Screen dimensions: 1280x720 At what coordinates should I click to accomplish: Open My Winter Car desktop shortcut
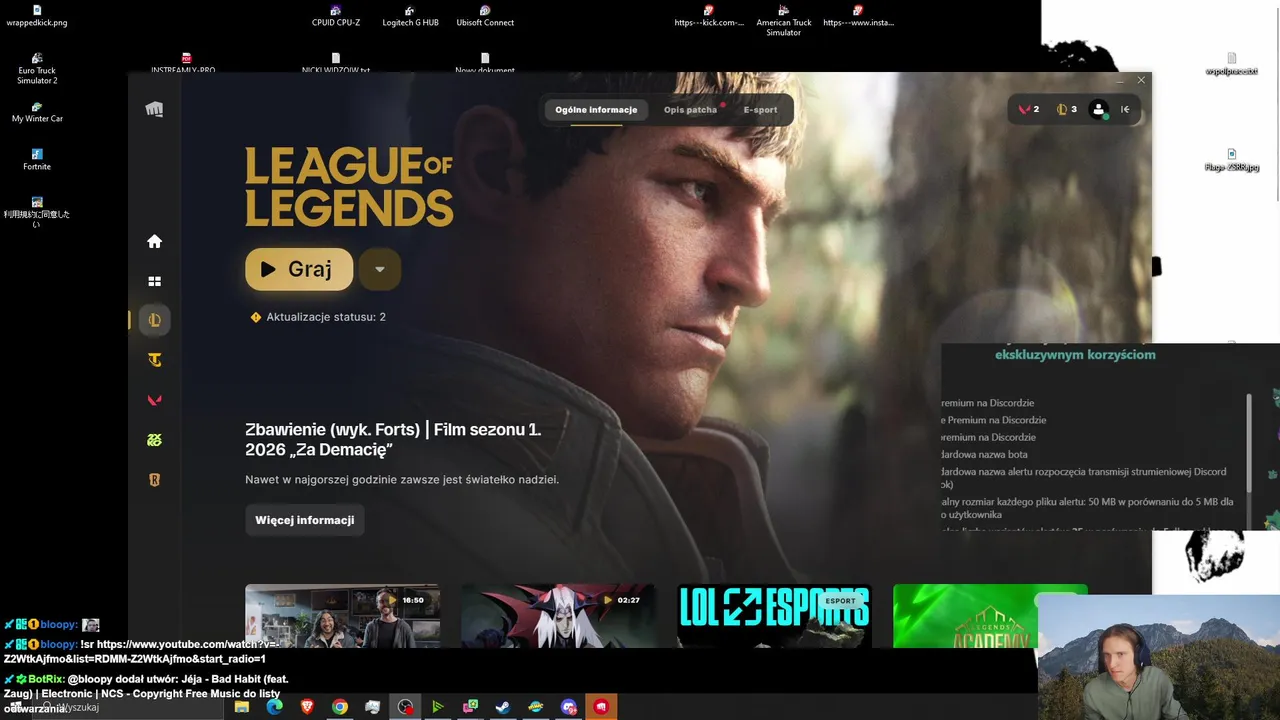point(37,112)
